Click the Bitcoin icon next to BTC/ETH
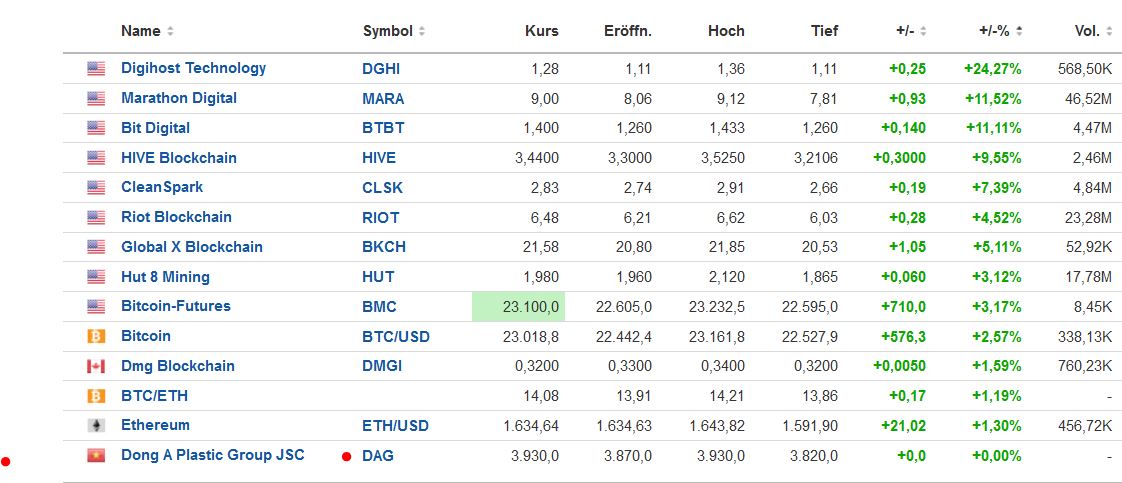Viewport: 1122px width, 483px height. (96, 396)
